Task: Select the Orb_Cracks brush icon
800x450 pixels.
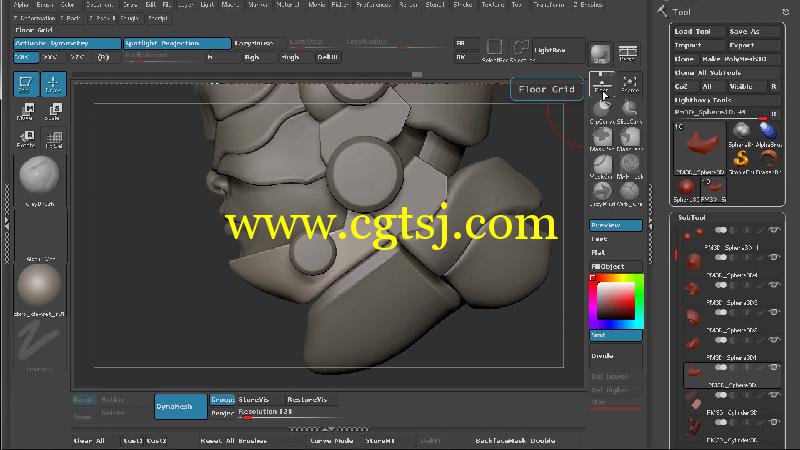Action: (x=630, y=193)
